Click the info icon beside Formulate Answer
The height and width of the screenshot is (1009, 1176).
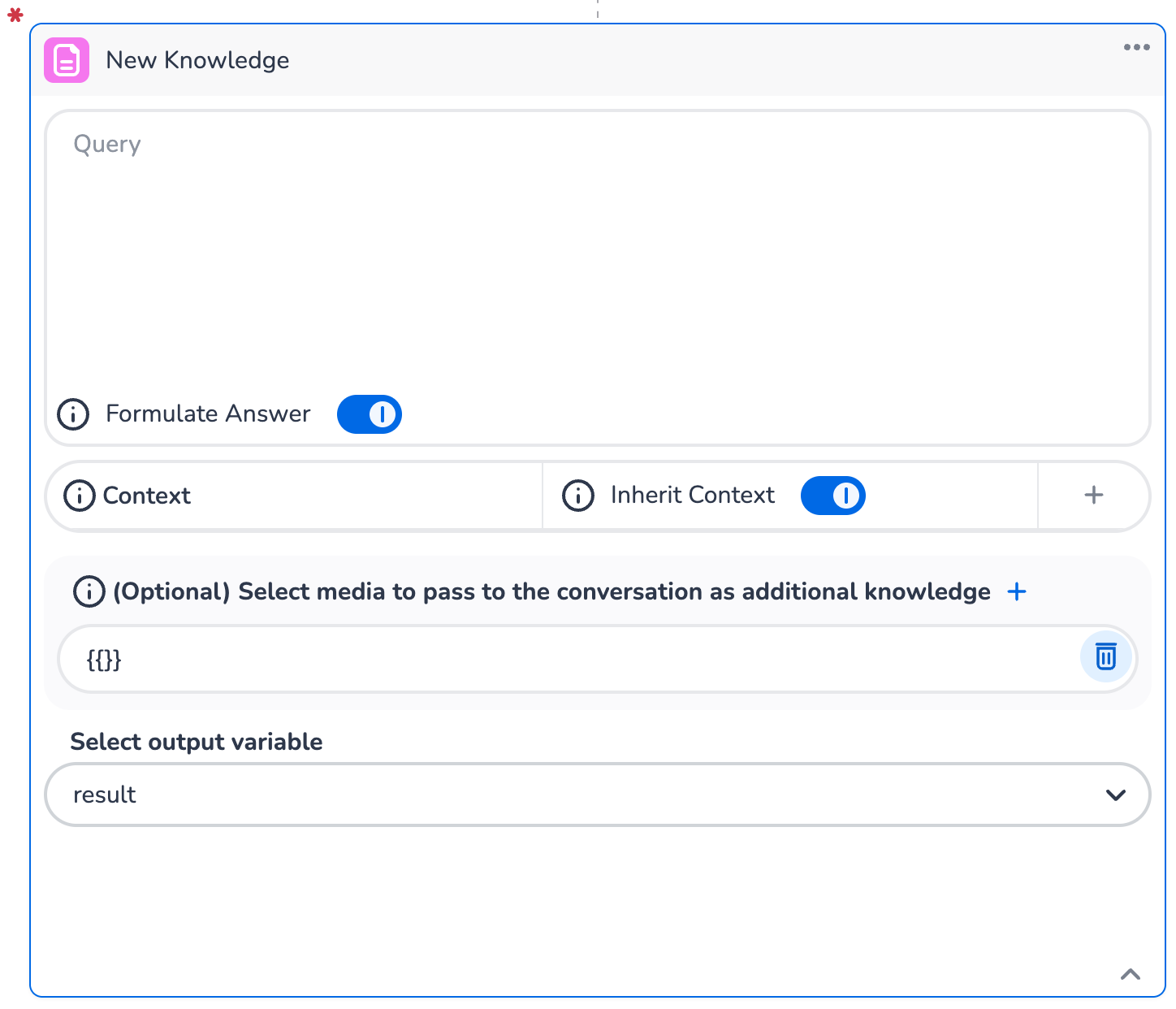click(73, 414)
